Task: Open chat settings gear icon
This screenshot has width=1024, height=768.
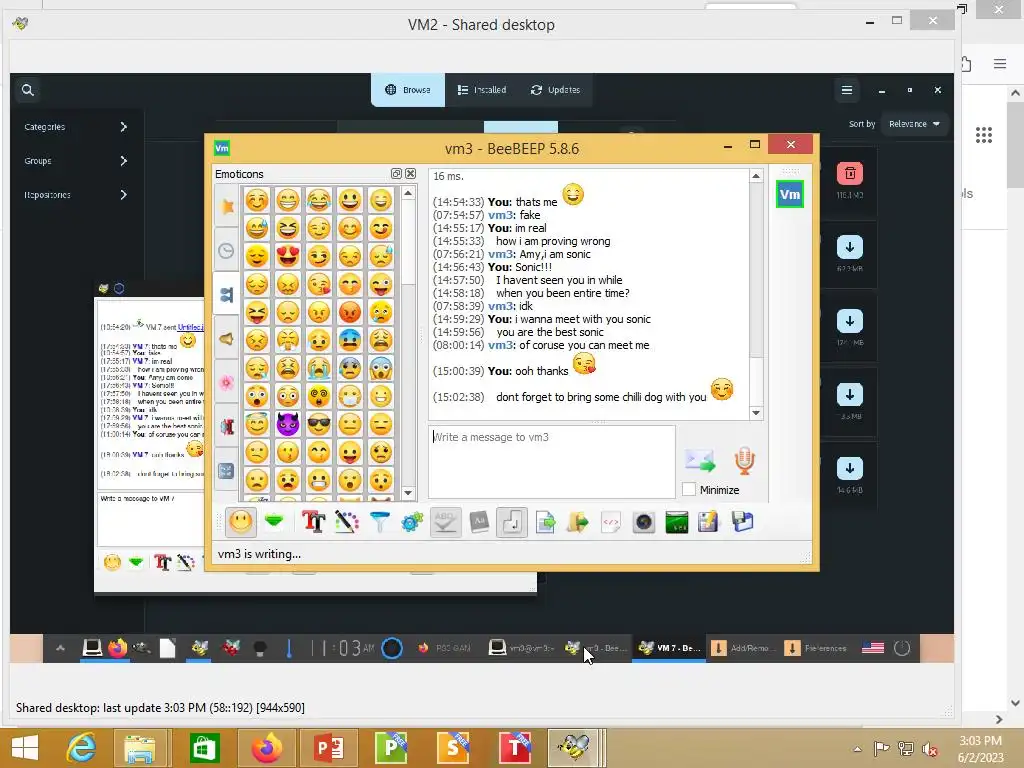Action: coord(412,522)
